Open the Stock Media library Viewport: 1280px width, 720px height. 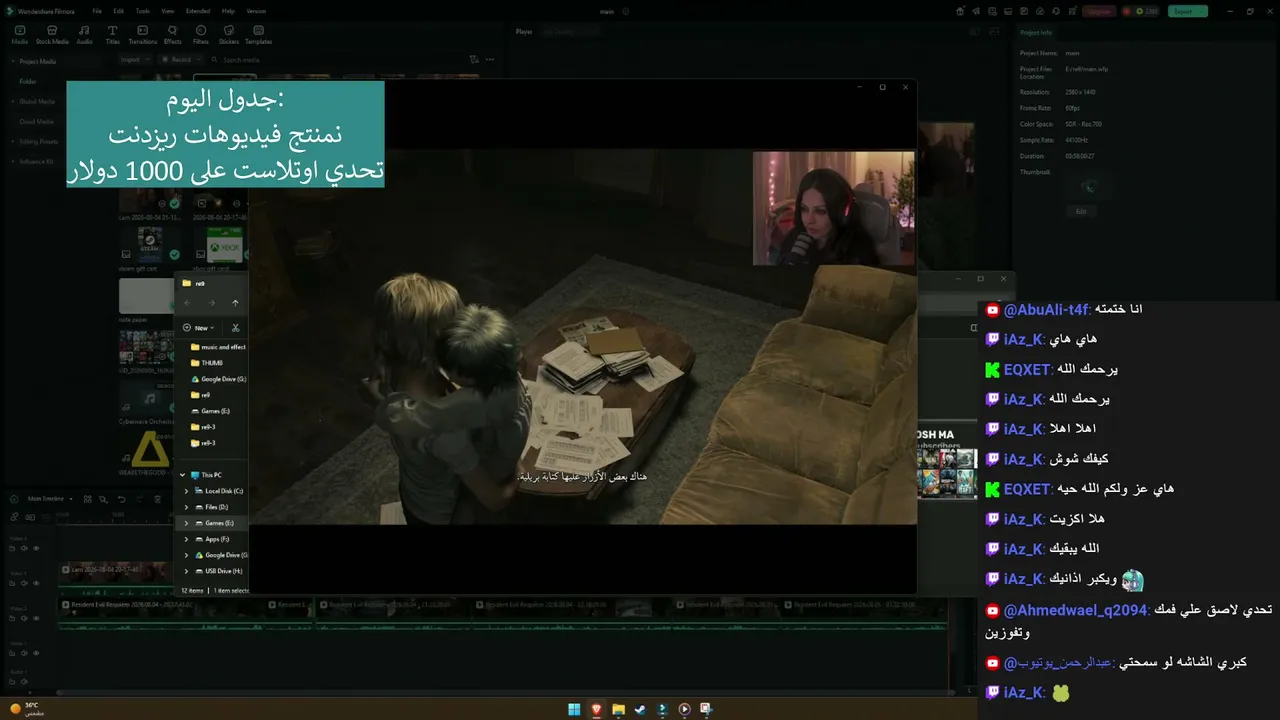tap(52, 35)
